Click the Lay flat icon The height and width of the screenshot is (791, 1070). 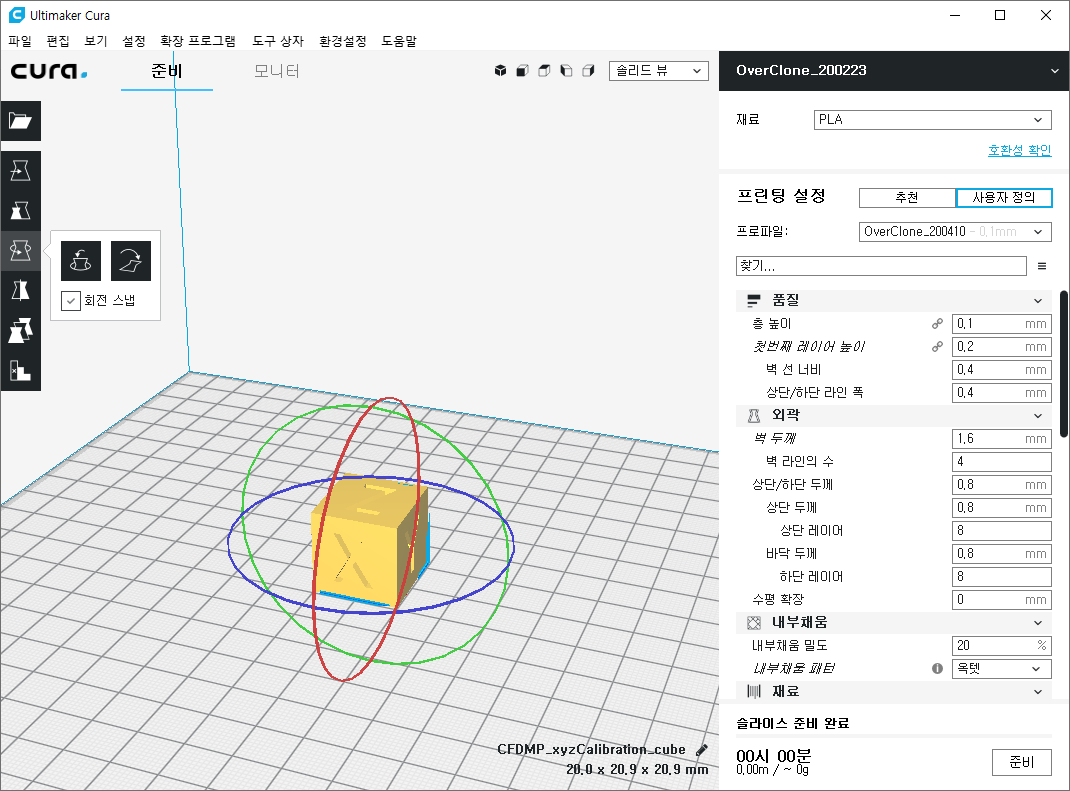click(x=130, y=261)
